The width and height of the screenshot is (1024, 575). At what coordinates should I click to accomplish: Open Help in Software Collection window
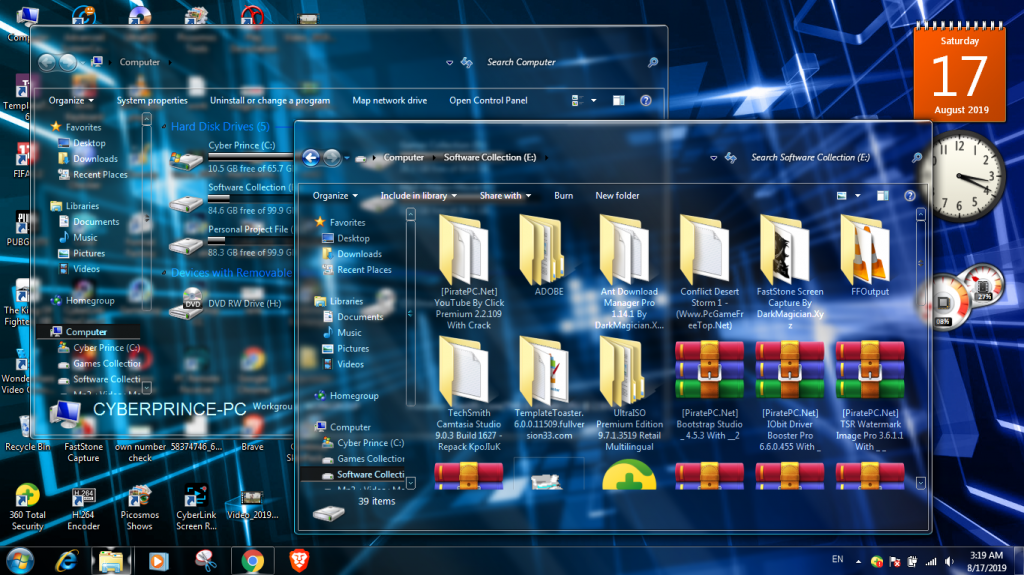(909, 195)
